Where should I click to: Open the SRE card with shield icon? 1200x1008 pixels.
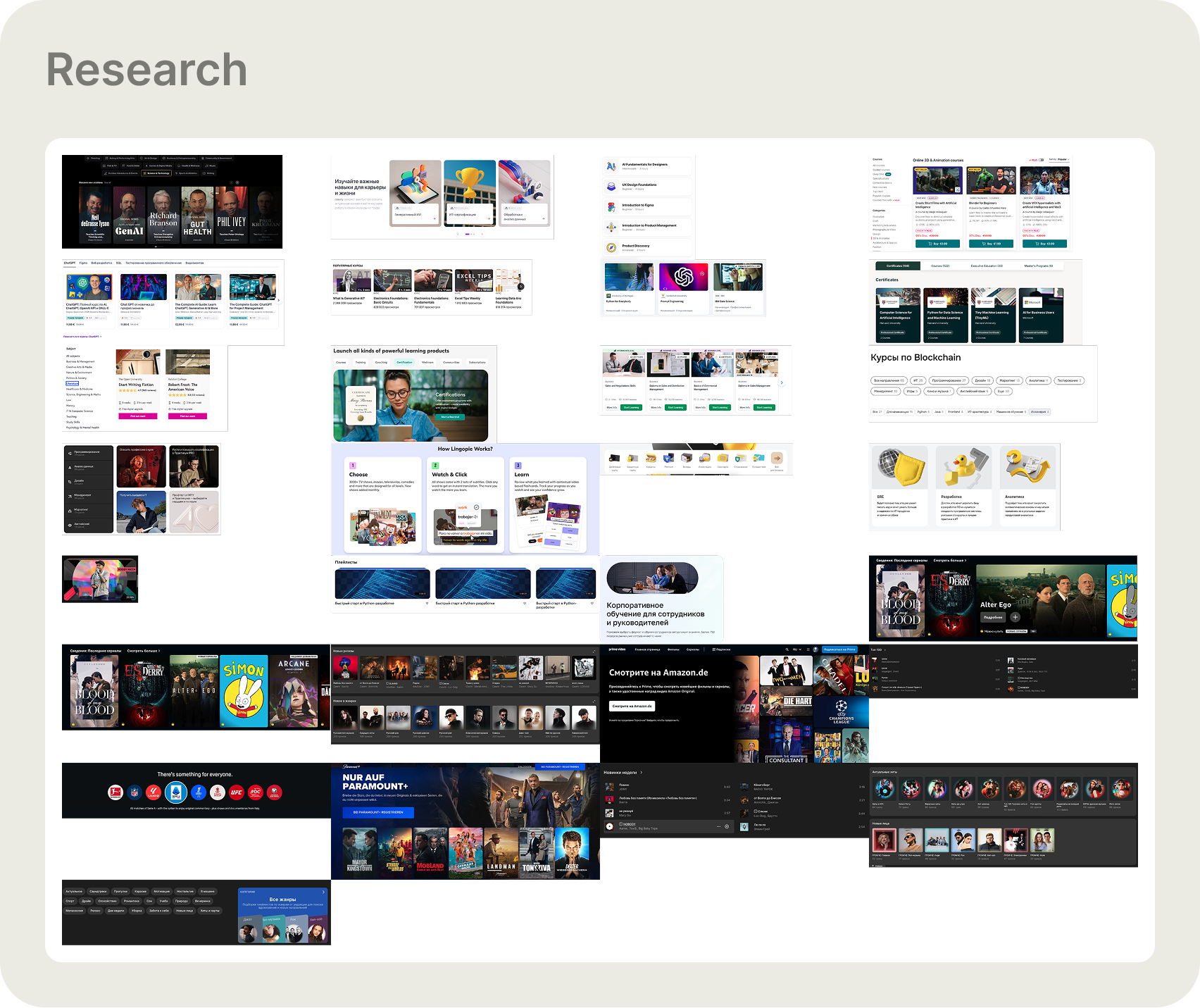pyautogui.click(x=899, y=487)
